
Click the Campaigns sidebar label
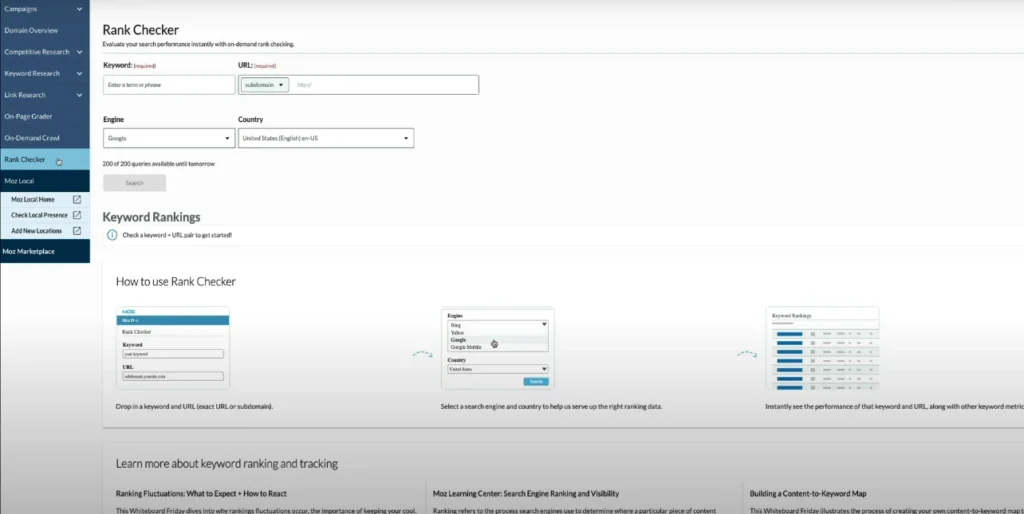pos(21,9)
